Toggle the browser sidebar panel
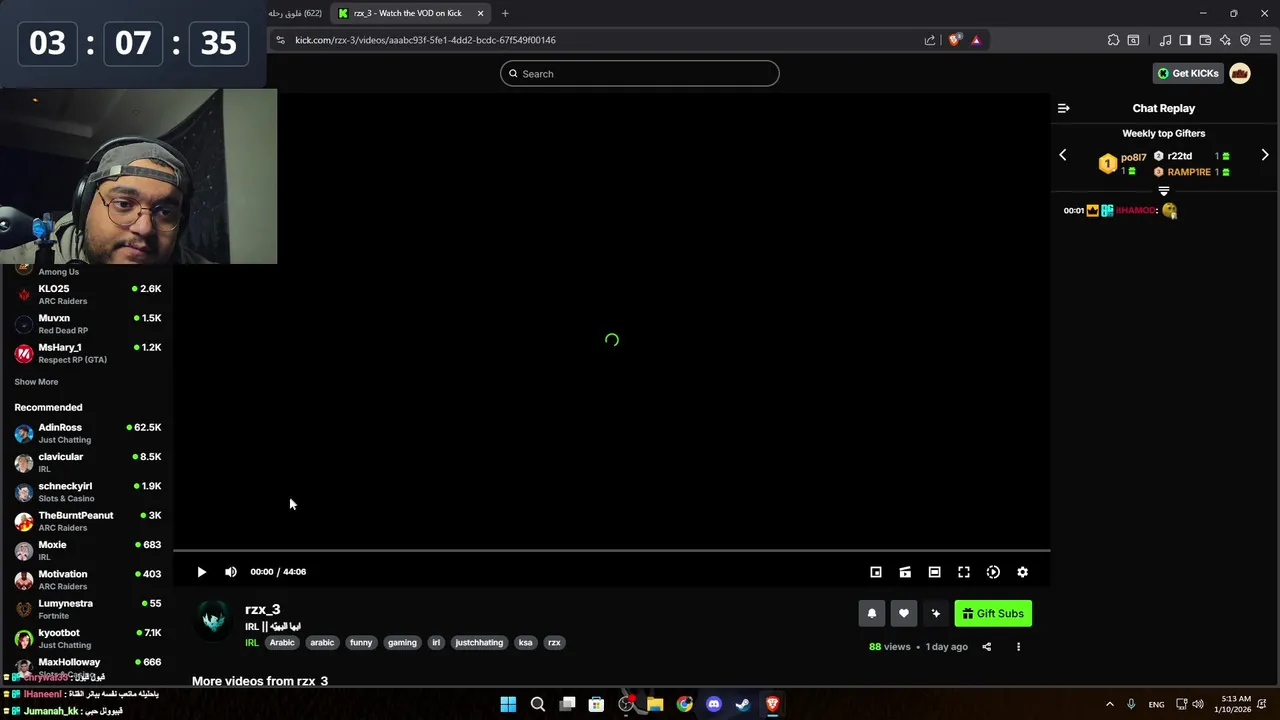This screenshot has width=1280, height=720. [1185, 40]
